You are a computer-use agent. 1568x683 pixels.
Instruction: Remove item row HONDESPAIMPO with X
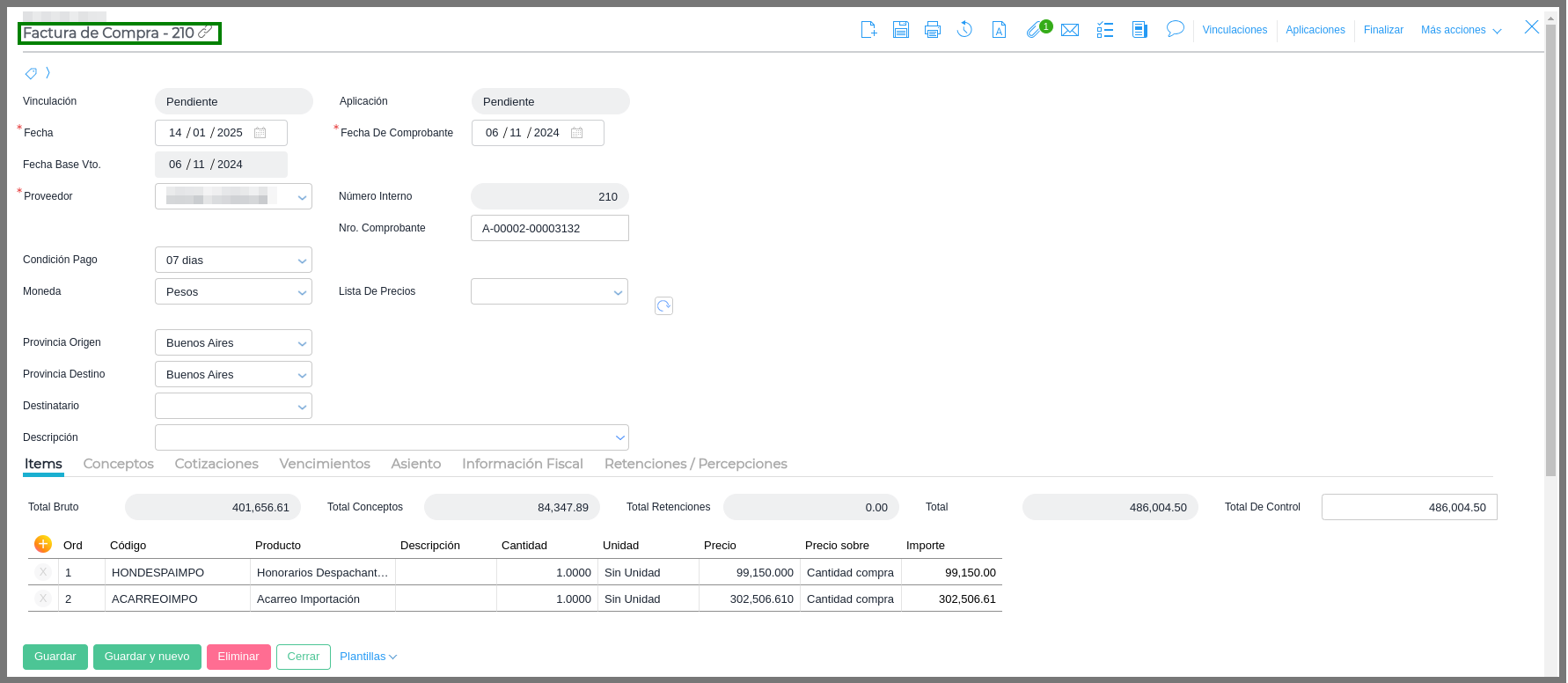click(x=42, y=572)
